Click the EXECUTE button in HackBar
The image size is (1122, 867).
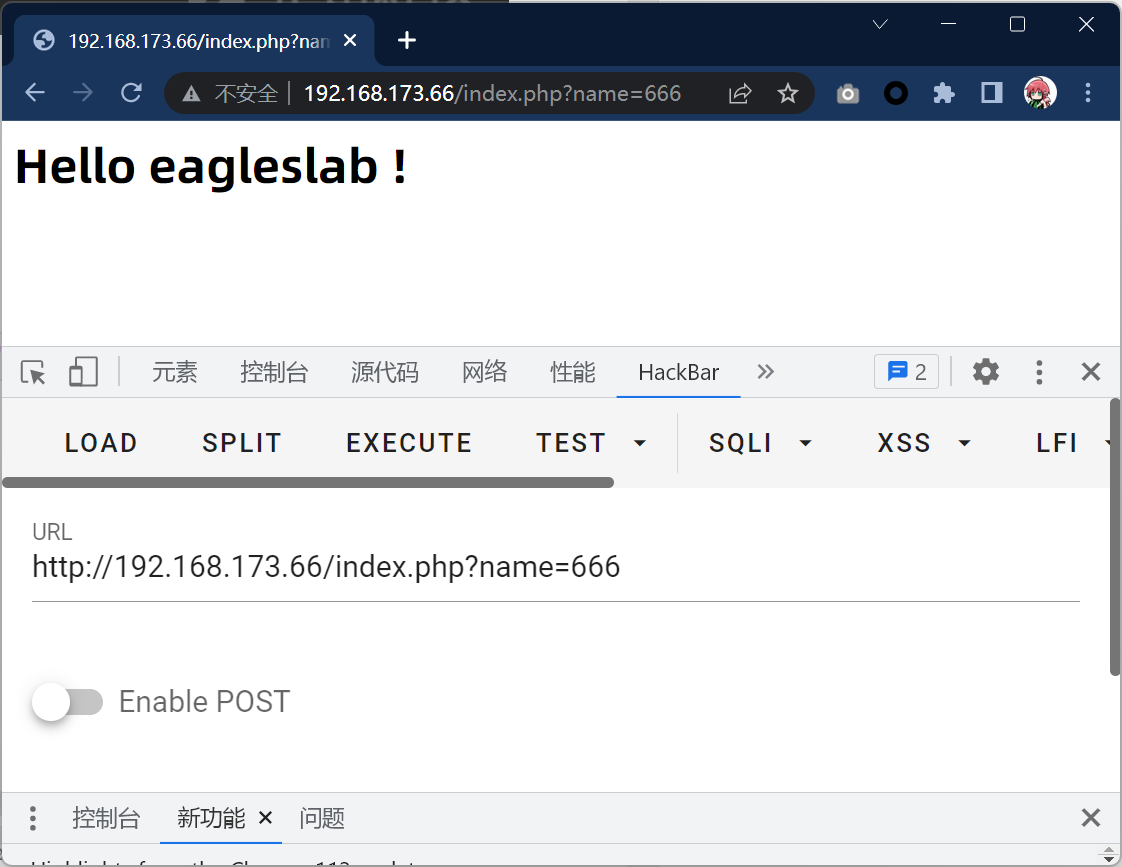pyautogui.click(x=409, y=443)
